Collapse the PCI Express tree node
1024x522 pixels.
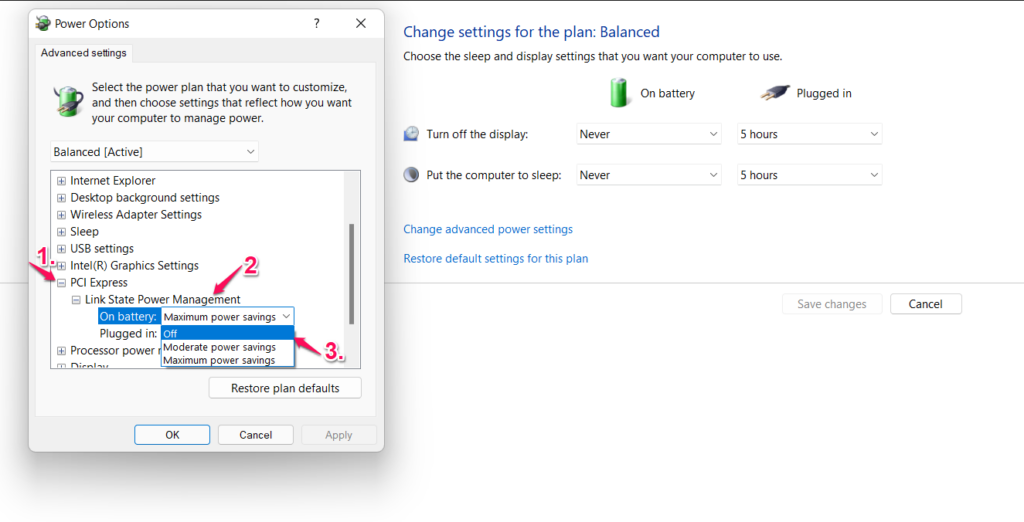[x=62, y=283]
